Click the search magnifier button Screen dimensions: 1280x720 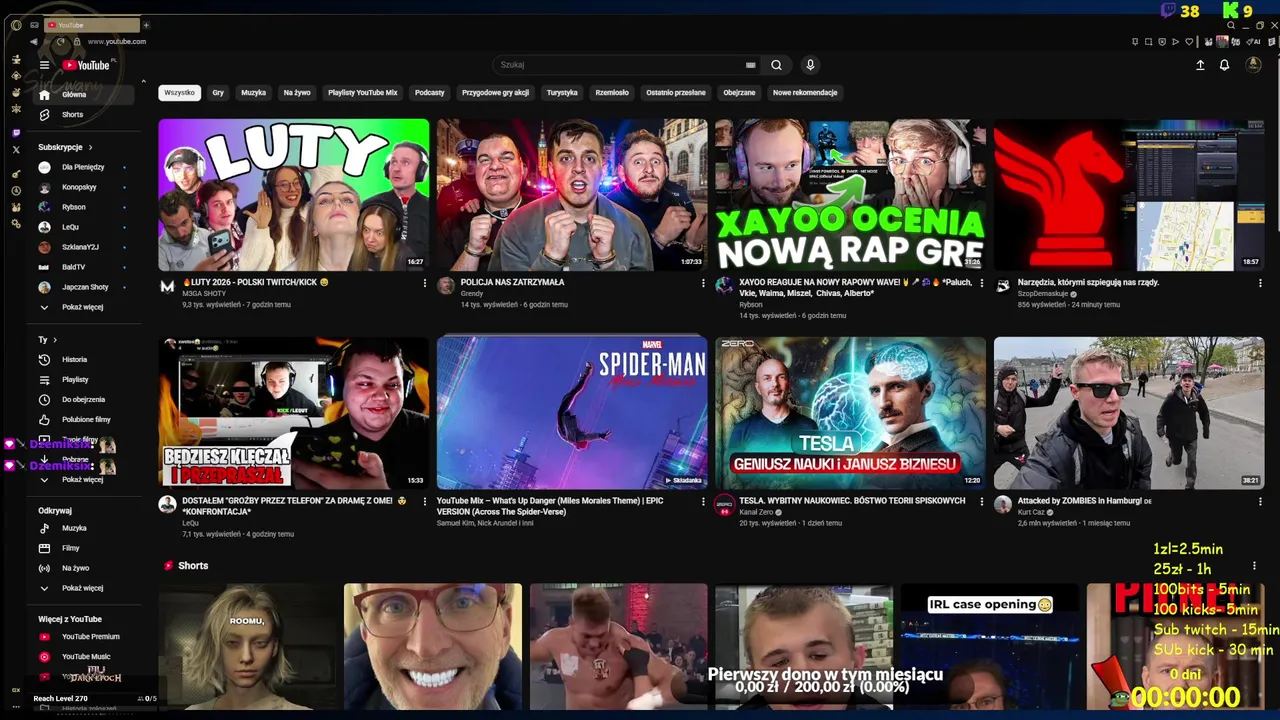point(776,65)
